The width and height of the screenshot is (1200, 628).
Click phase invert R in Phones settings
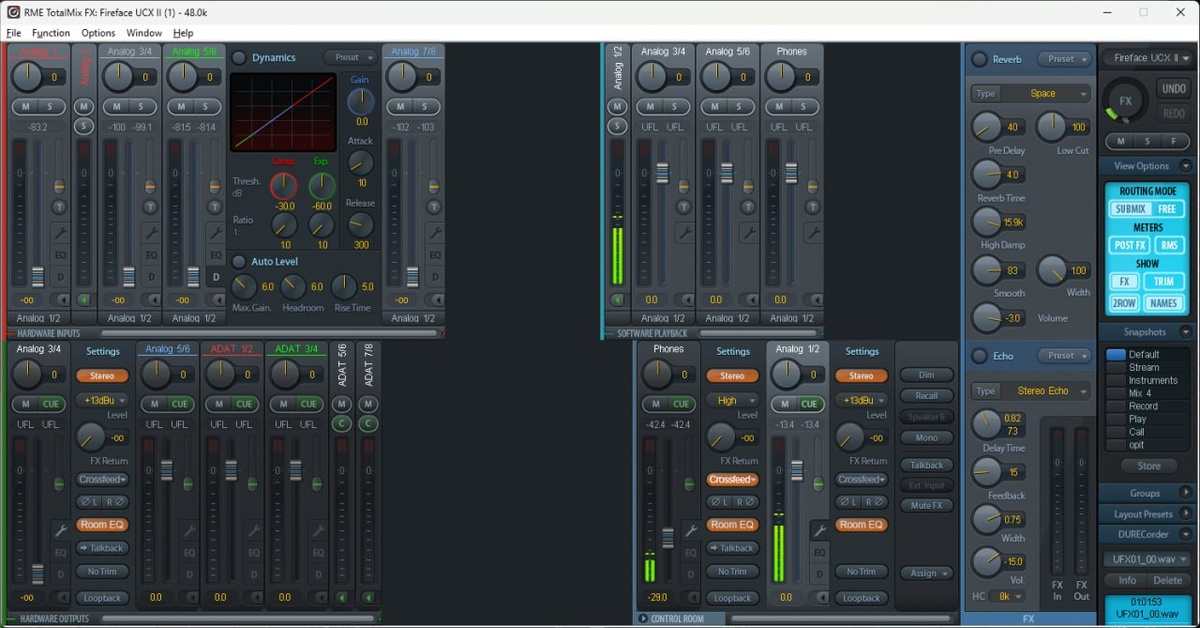(x=747, y=501)
